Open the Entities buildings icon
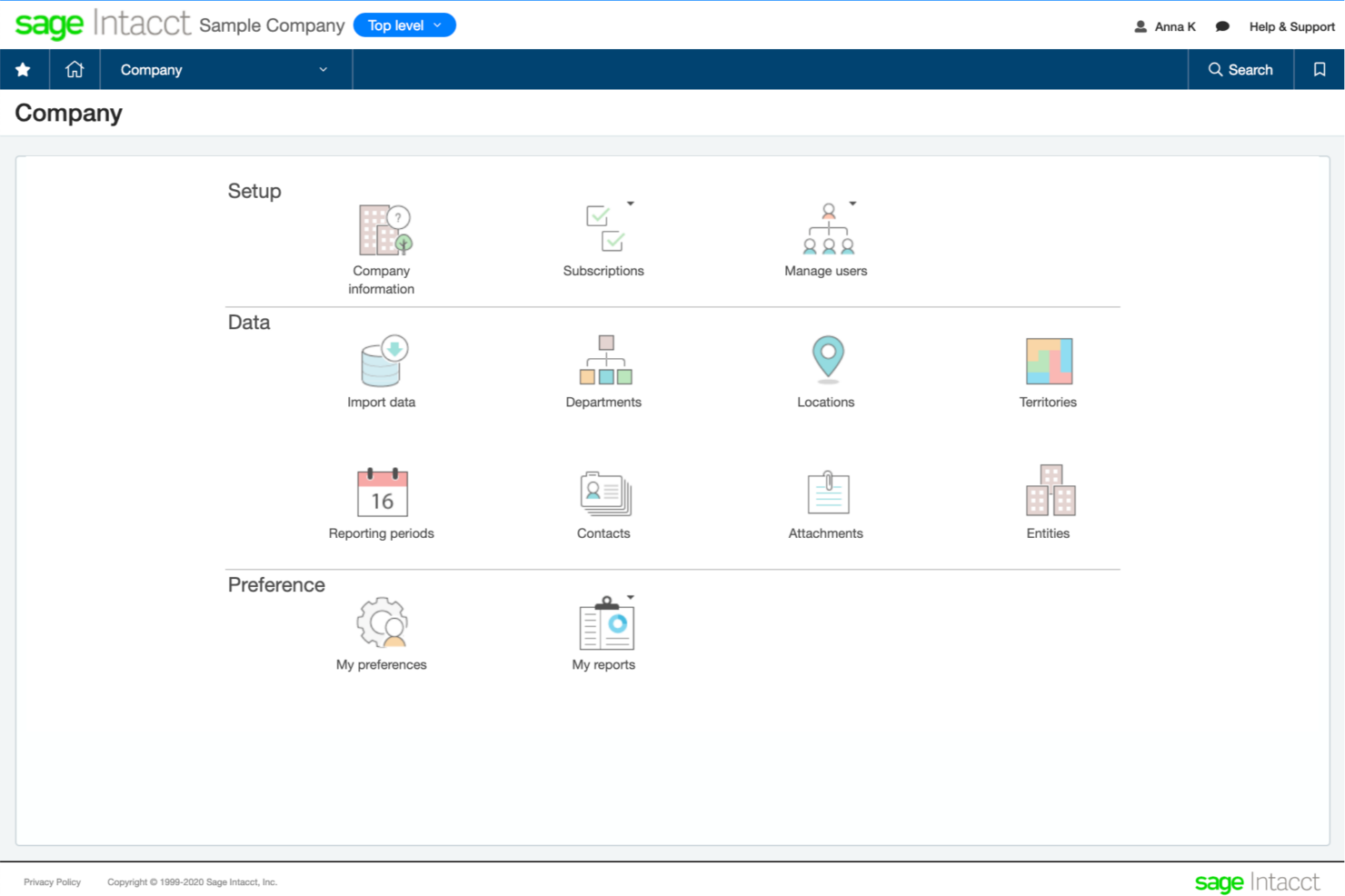This screenshot has width=1345, height=896. click(x=1050, y=492)
